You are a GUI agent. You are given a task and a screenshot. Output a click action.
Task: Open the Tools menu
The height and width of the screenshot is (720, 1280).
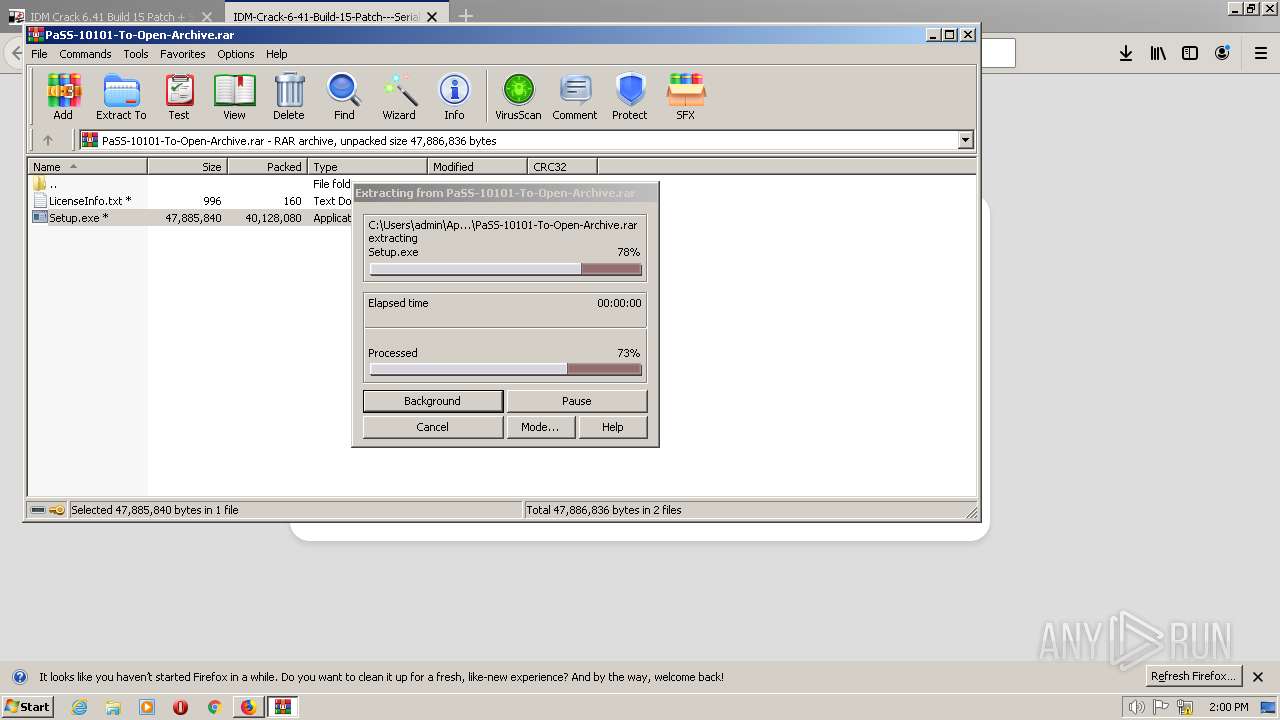(x=136, y=54)
